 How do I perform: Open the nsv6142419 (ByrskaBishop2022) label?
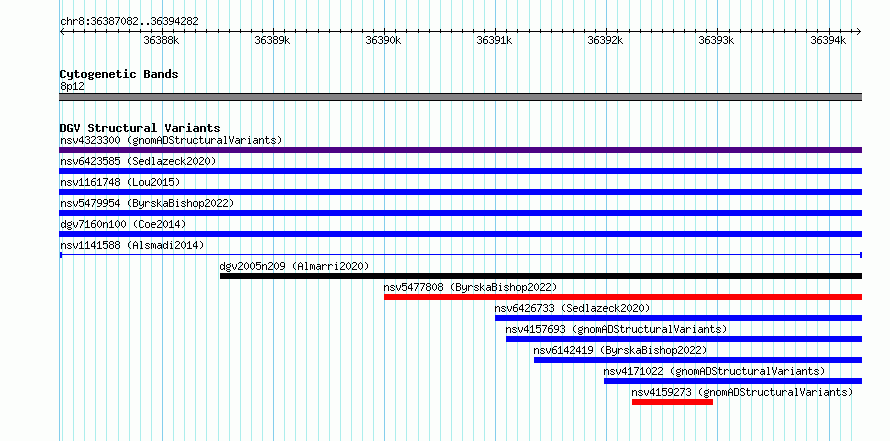pyautogui.click(x=620, y=350)
